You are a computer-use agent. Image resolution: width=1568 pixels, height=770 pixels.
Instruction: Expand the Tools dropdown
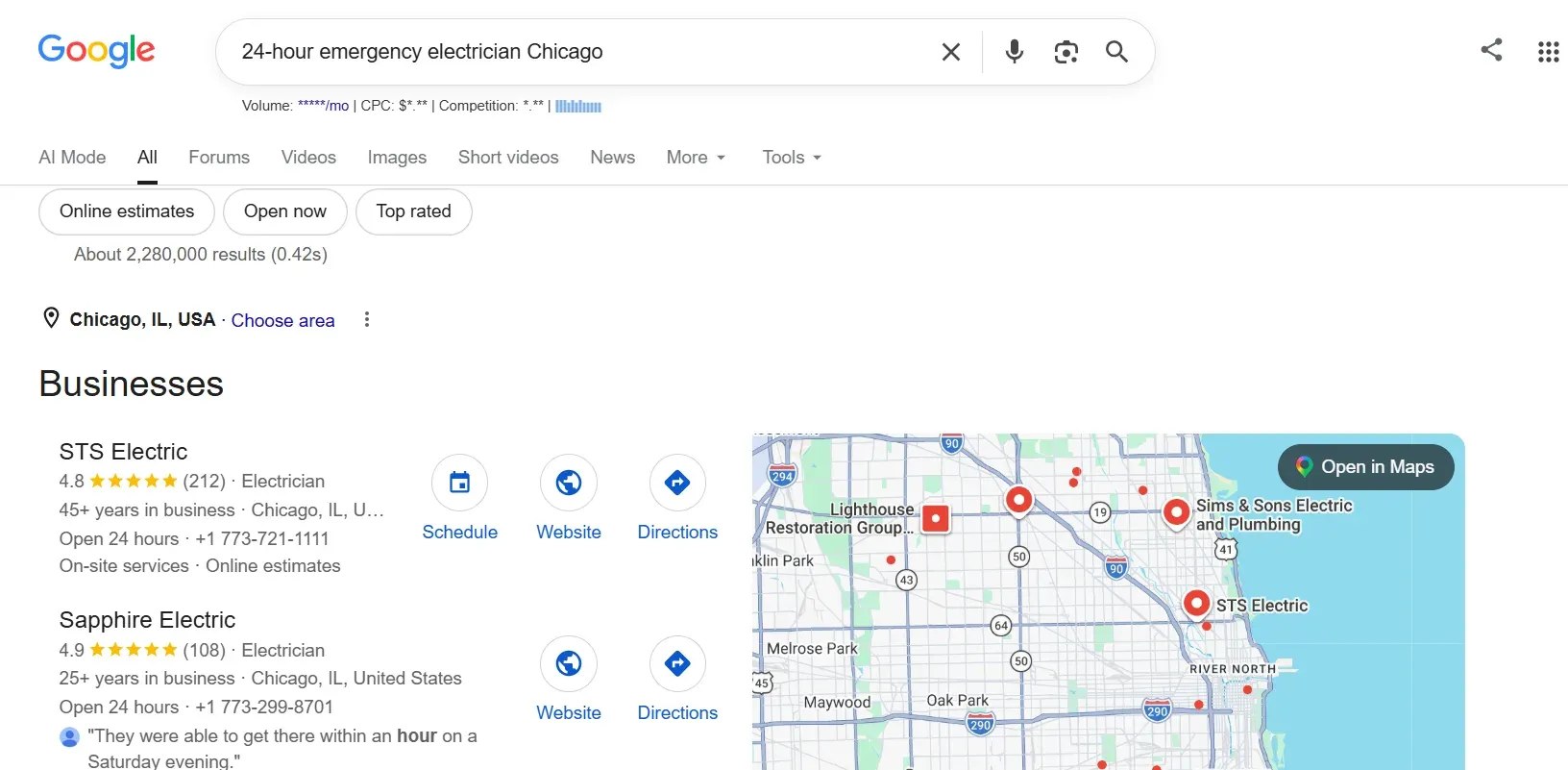pyautogui.click(x=792, y=158)
